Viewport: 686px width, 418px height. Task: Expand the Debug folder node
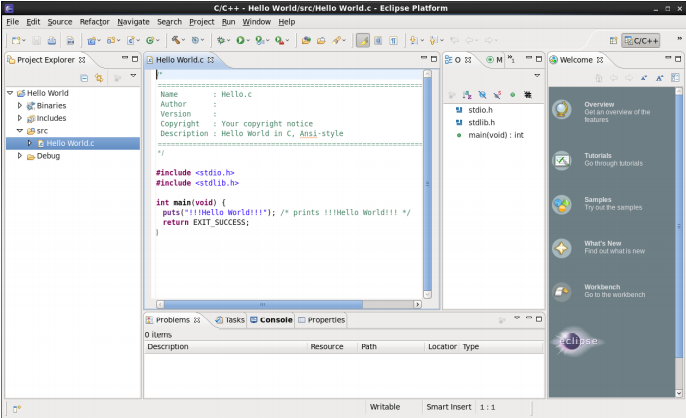coord(20,156)
